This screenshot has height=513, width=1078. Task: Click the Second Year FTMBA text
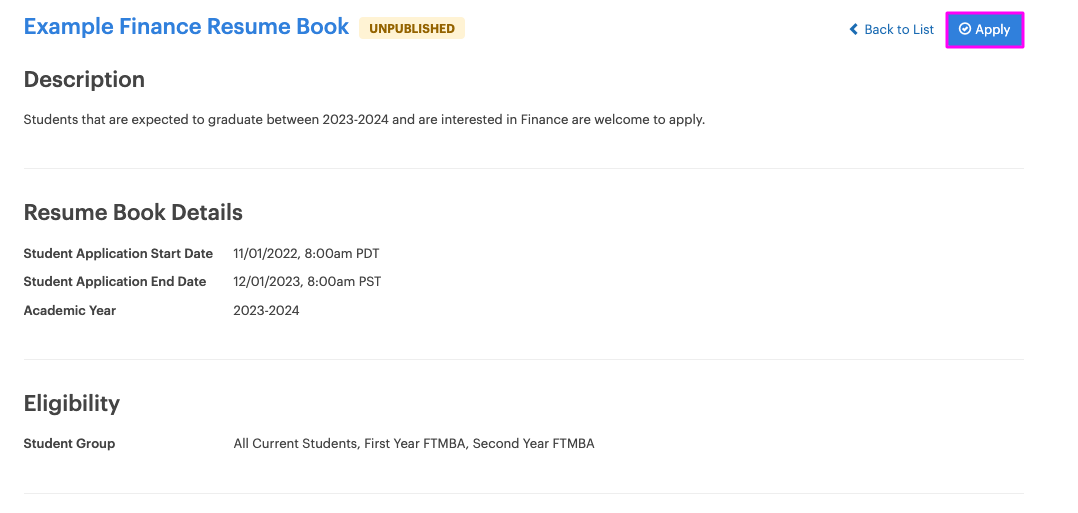[534, 444]
